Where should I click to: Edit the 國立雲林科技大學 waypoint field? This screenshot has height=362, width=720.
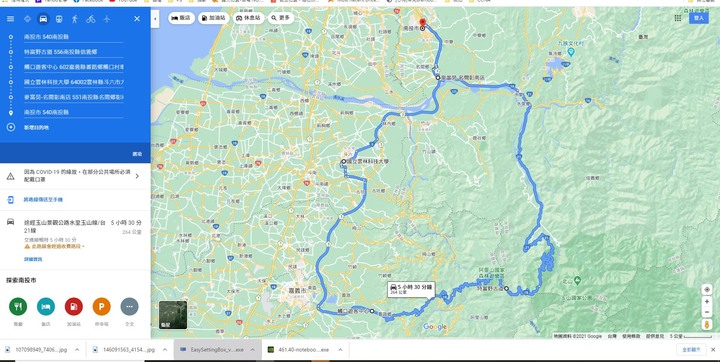pos(73,82)
